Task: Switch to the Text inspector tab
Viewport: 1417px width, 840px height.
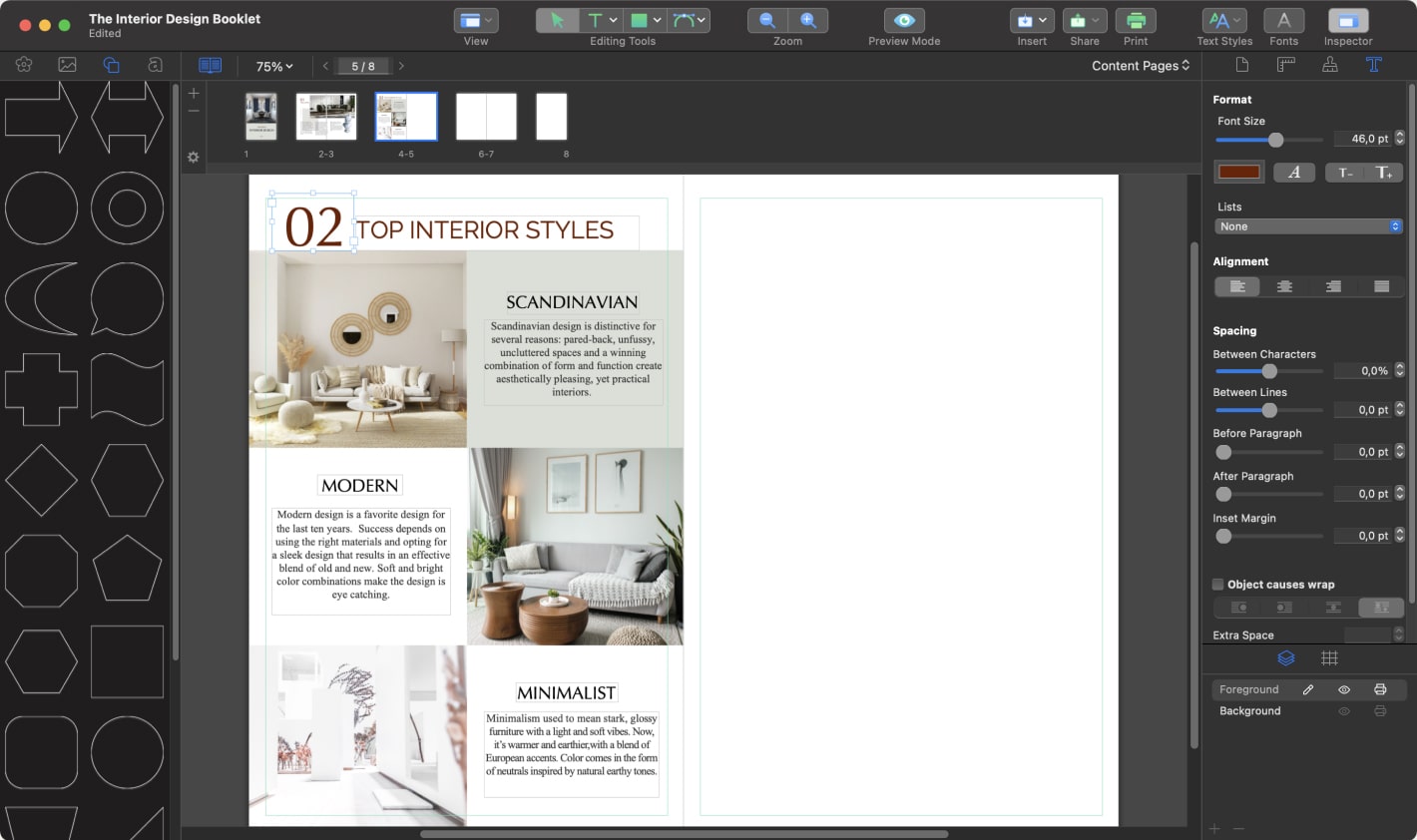Action: [x=1373, y=64]
